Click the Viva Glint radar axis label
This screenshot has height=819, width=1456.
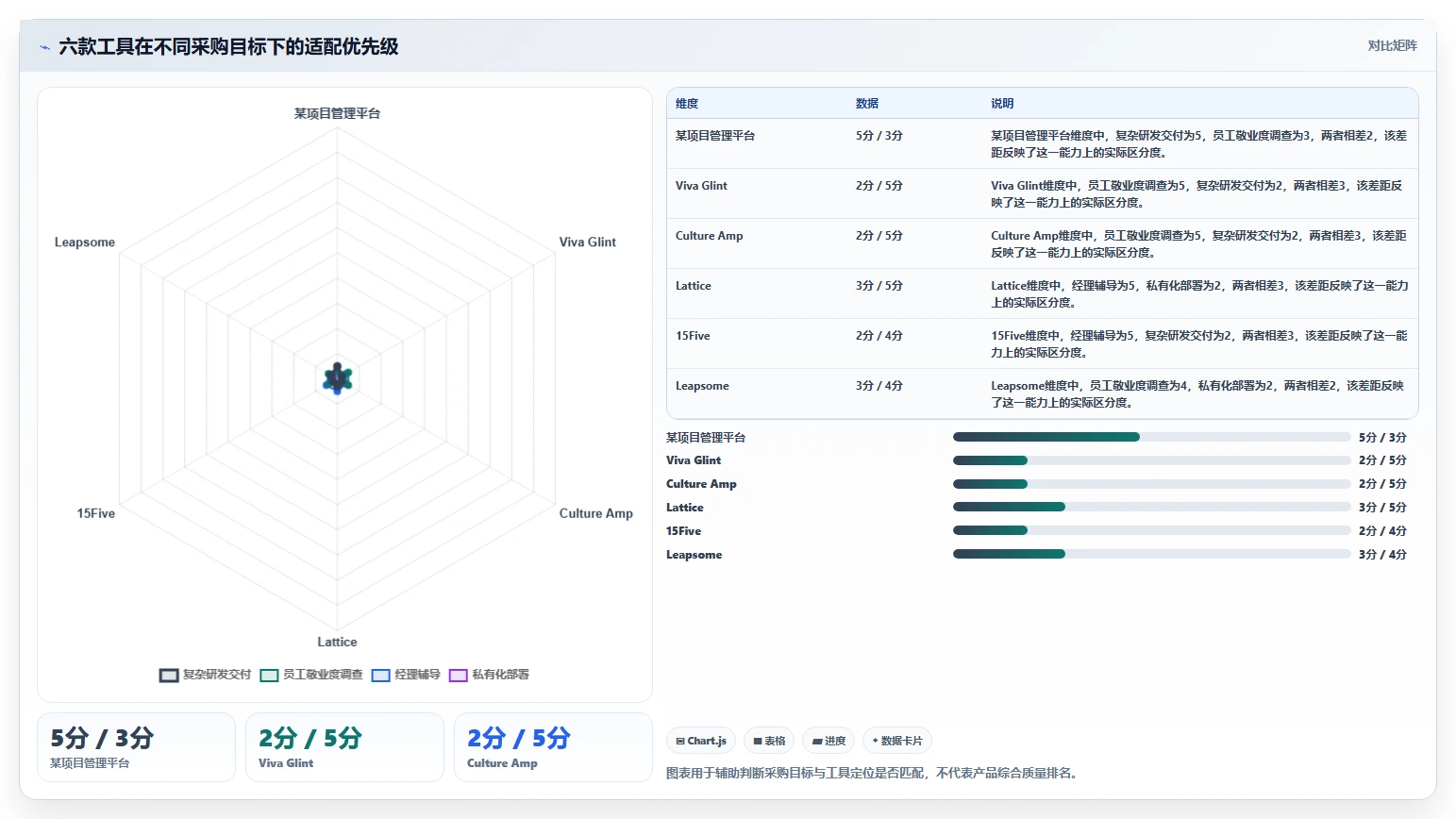point(587,242)
